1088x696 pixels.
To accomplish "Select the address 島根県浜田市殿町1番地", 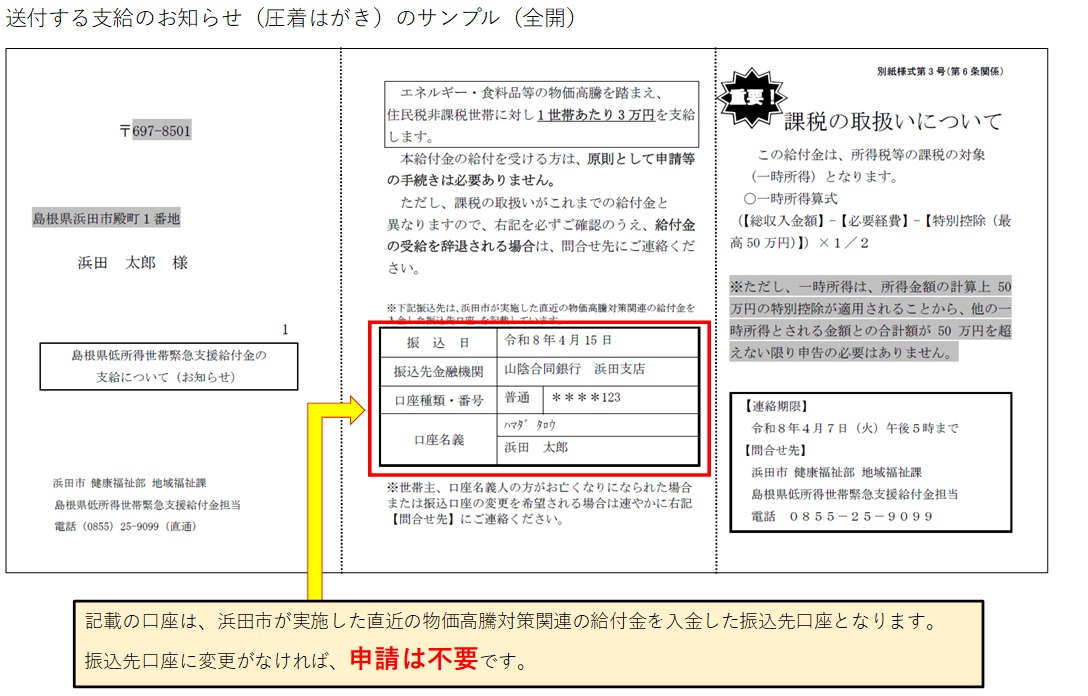I will pyautogui.click(x=107, y=218).
